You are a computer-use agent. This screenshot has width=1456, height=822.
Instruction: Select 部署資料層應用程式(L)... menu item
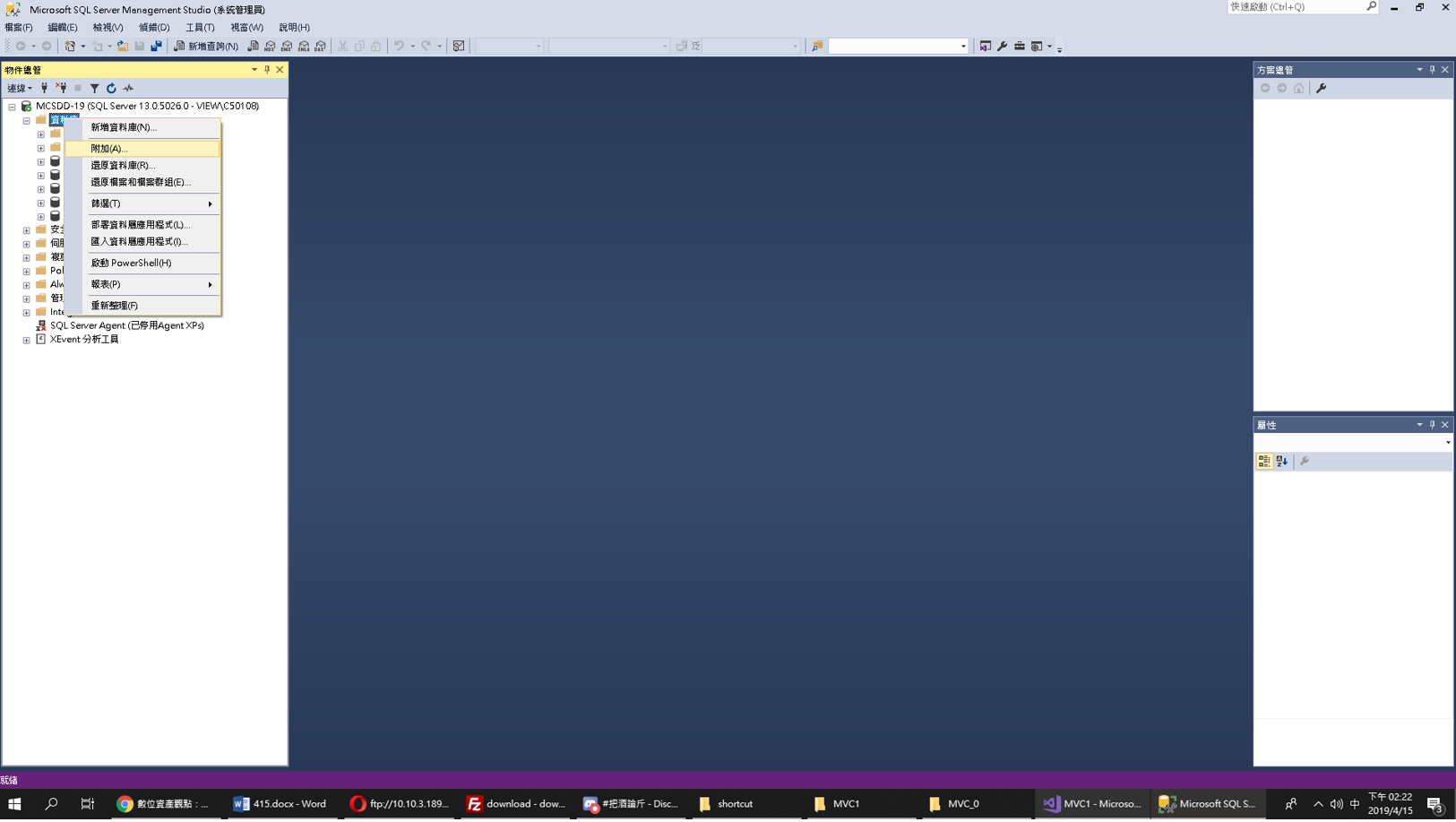pos(142,225)
